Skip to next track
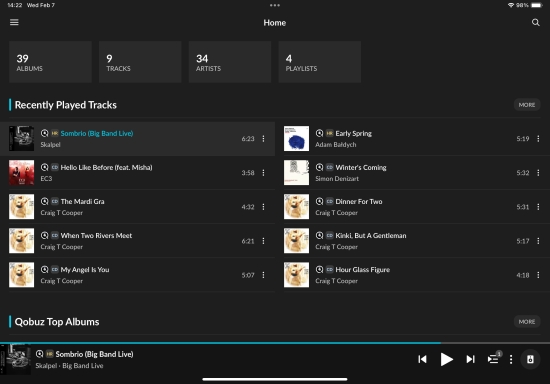This screenshot has height=384, width=550. 470,359
